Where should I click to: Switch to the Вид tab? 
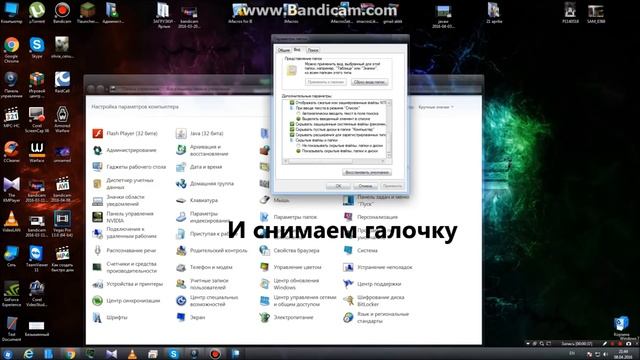pos(297,49)
